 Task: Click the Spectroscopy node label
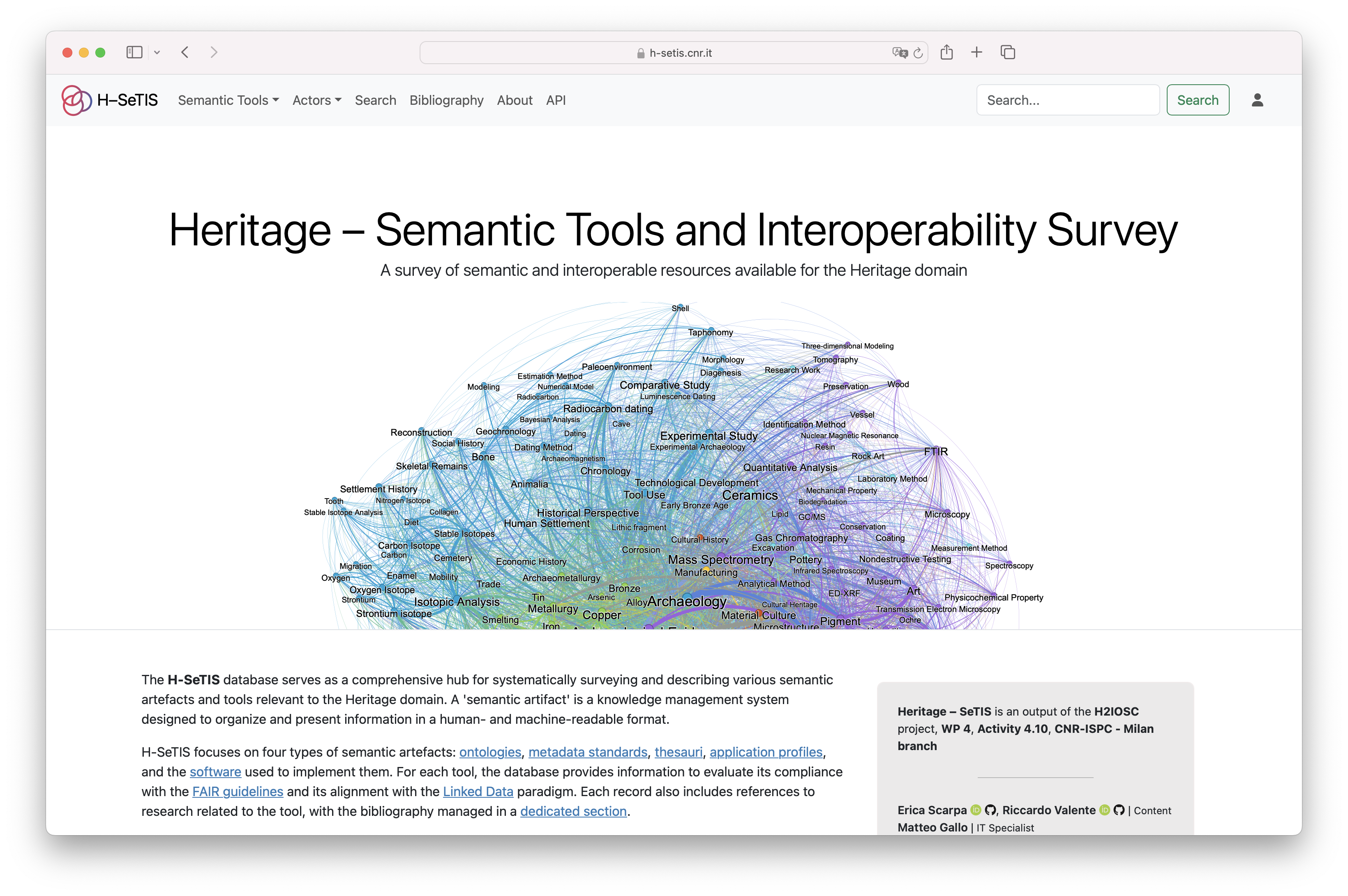(x=1009, y=566)
